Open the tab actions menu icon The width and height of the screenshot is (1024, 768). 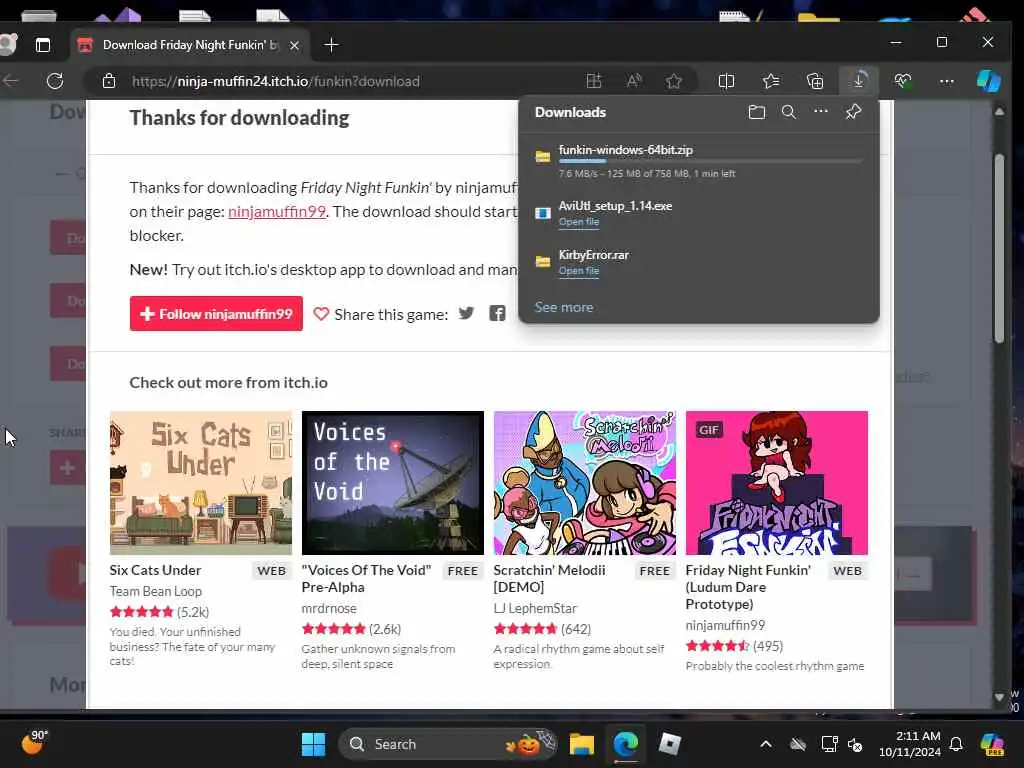pyautogui.click(x=43, y=45)
